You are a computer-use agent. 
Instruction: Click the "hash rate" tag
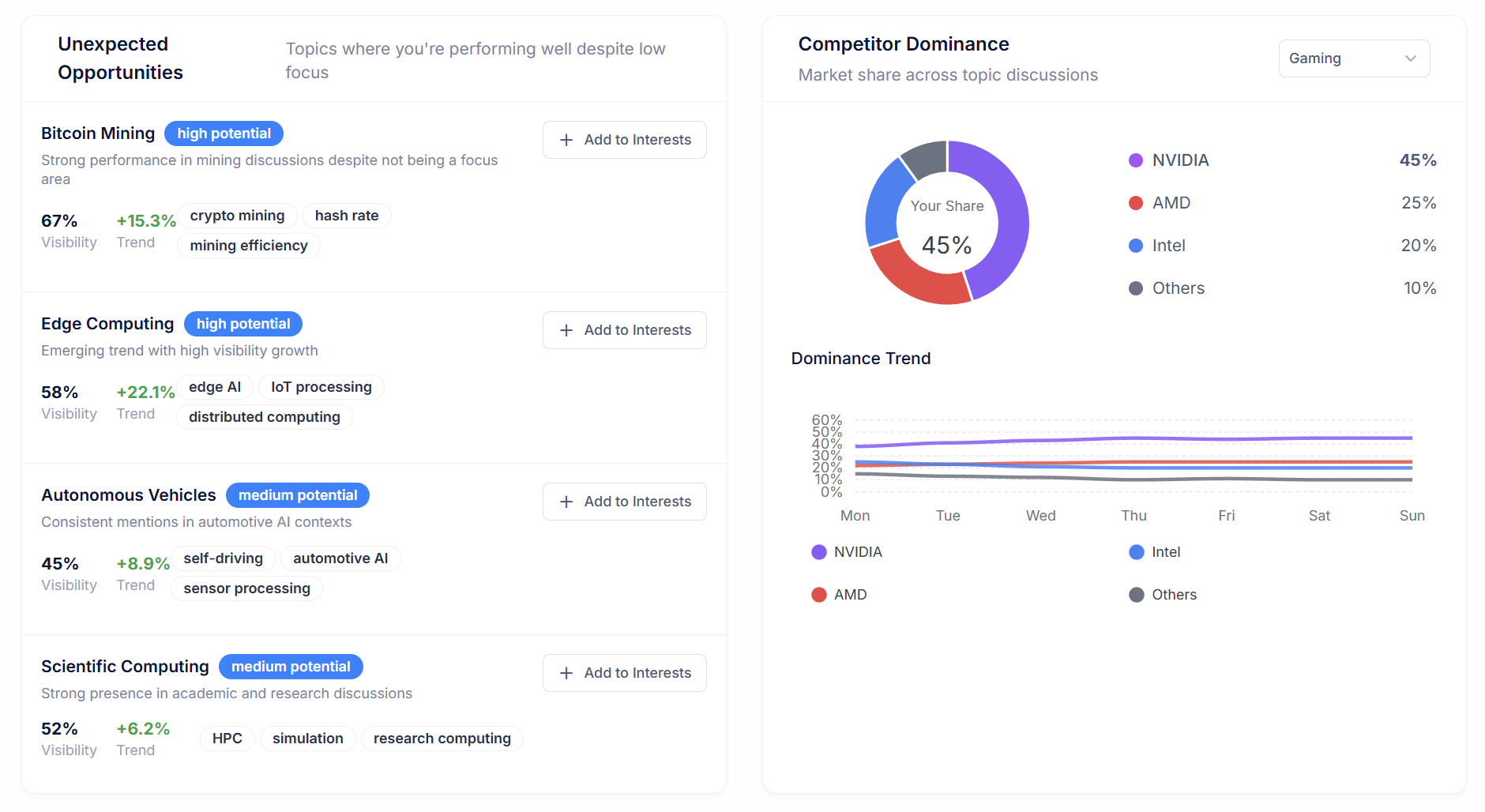(x=347, y=216)
